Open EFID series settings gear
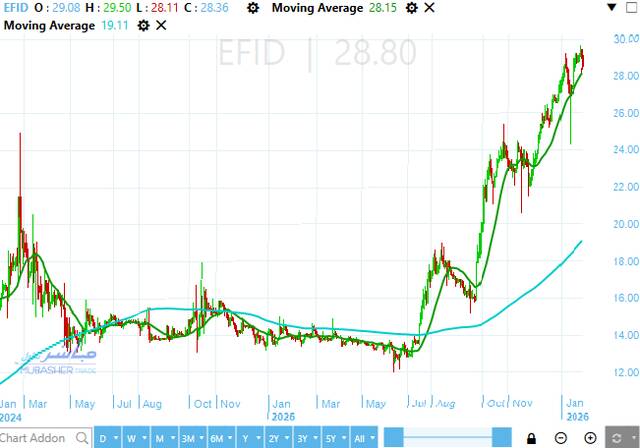This screenshot has width=640, height=448. [253, 8]
